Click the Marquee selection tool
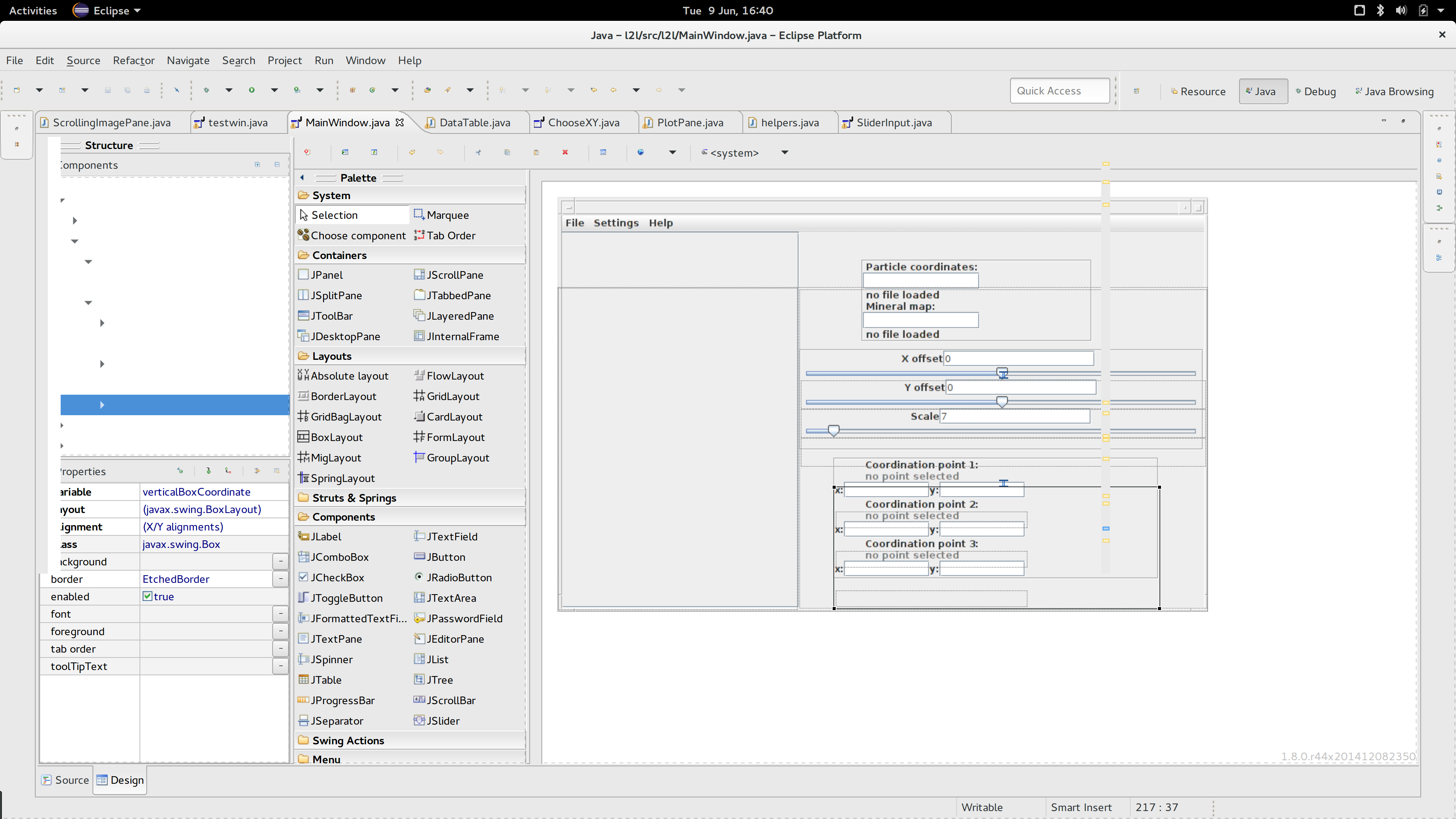 tap(447, 215)
